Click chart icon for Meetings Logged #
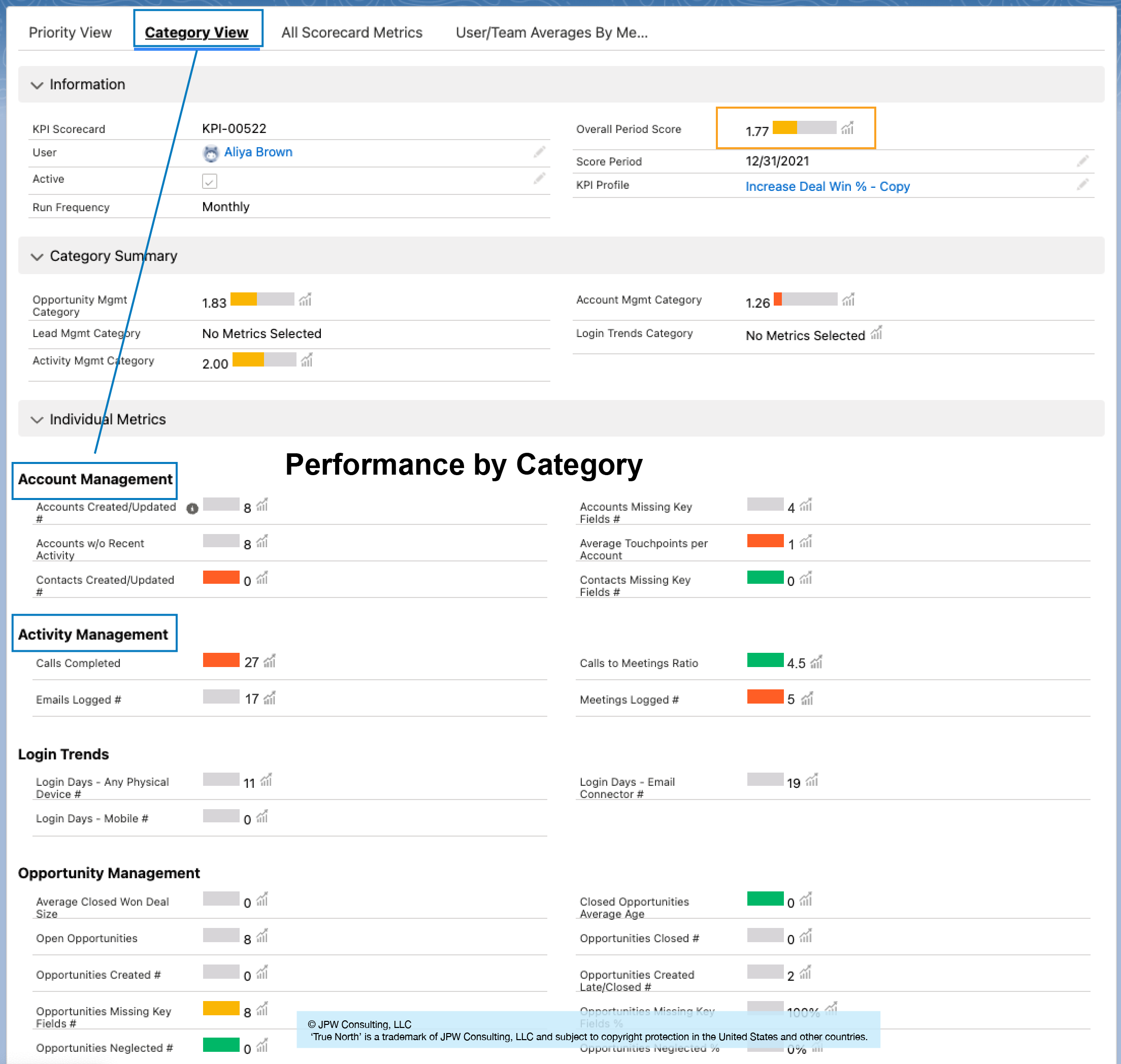Image resolution: width=1121 pixels, height=1064 pixels. point(807,697)
